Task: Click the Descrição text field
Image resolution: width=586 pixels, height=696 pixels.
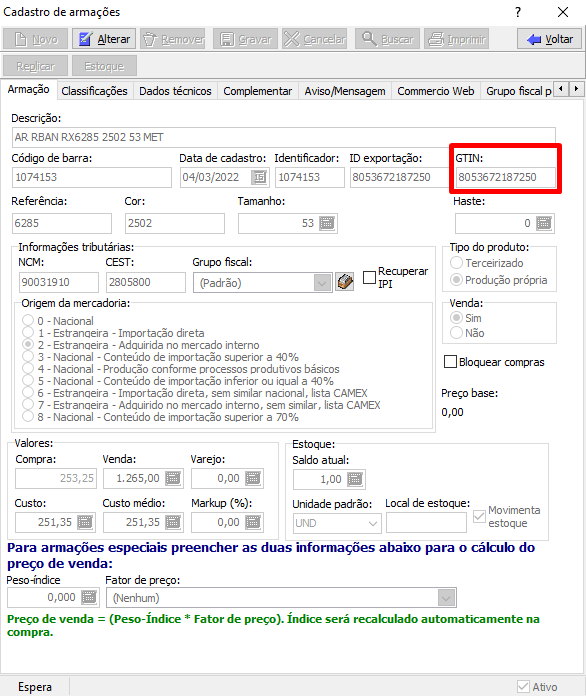Action: coord(284,137)
